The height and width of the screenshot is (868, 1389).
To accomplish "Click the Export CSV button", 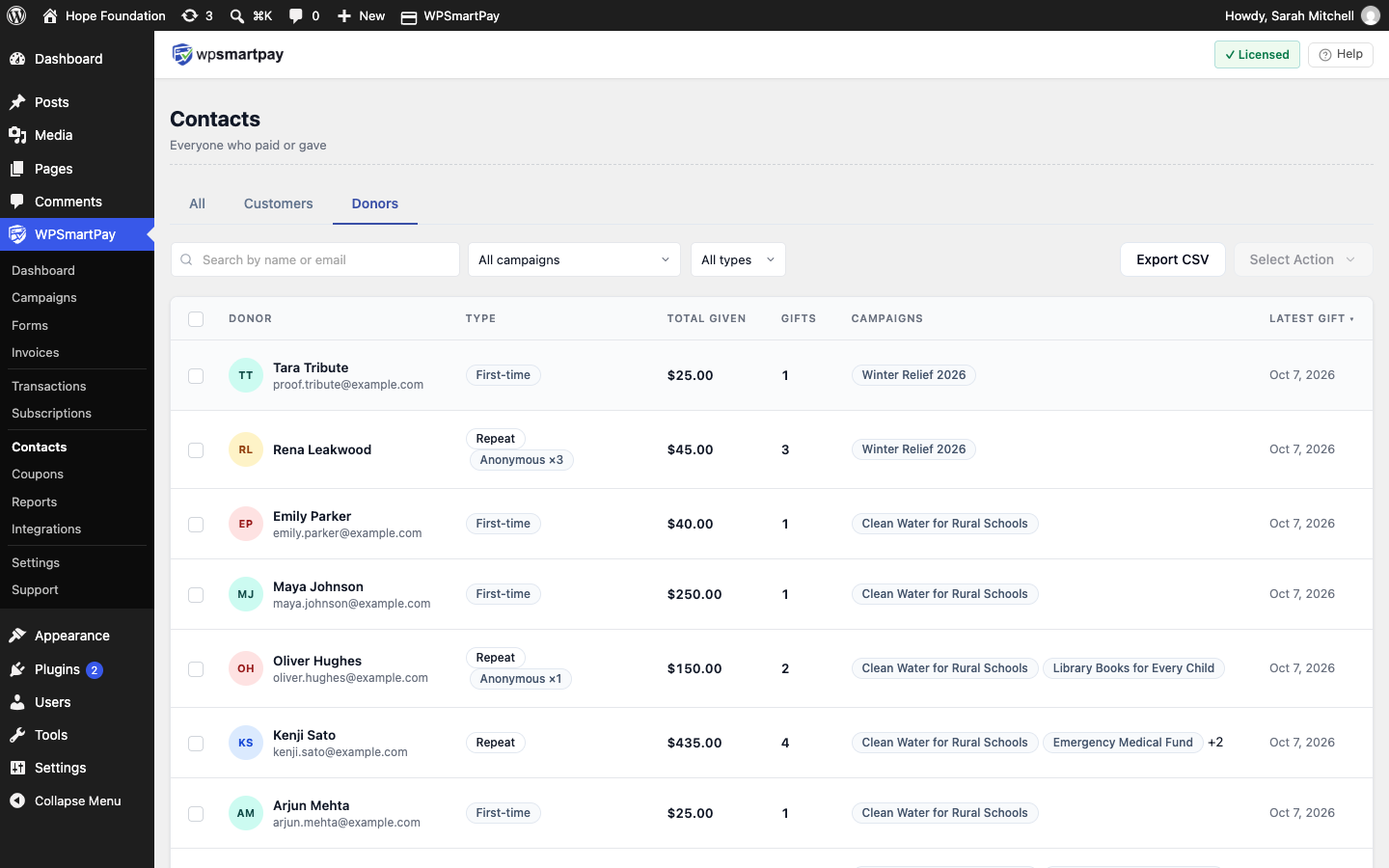I will [1173, 259].
